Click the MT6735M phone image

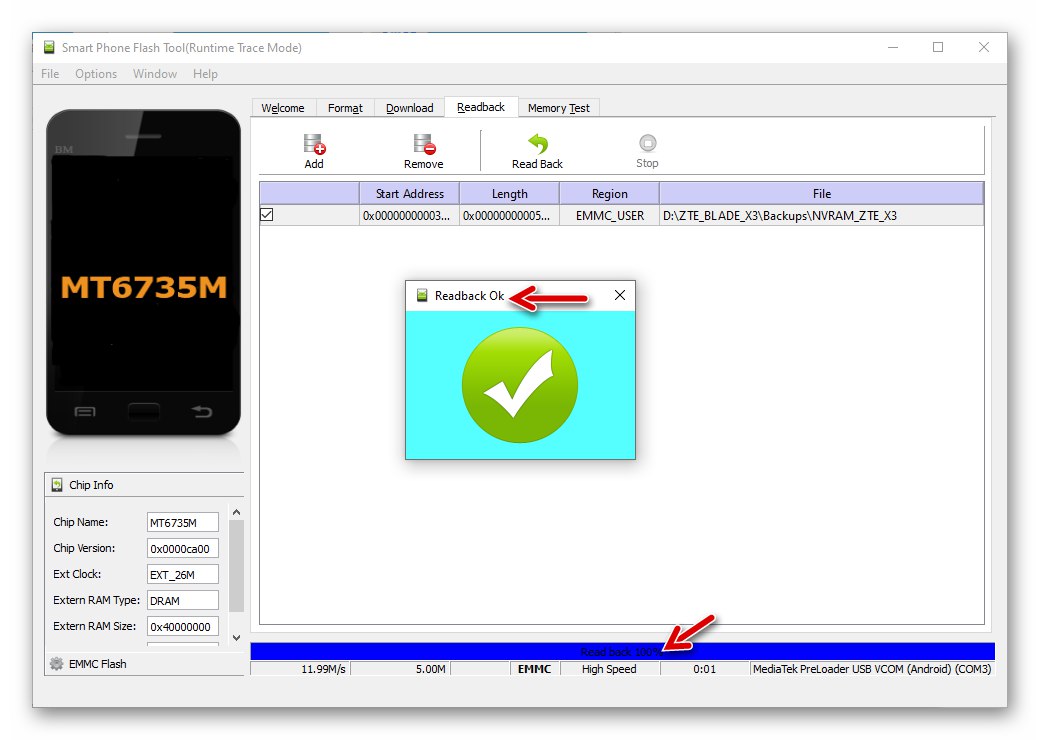click(143, 273)
